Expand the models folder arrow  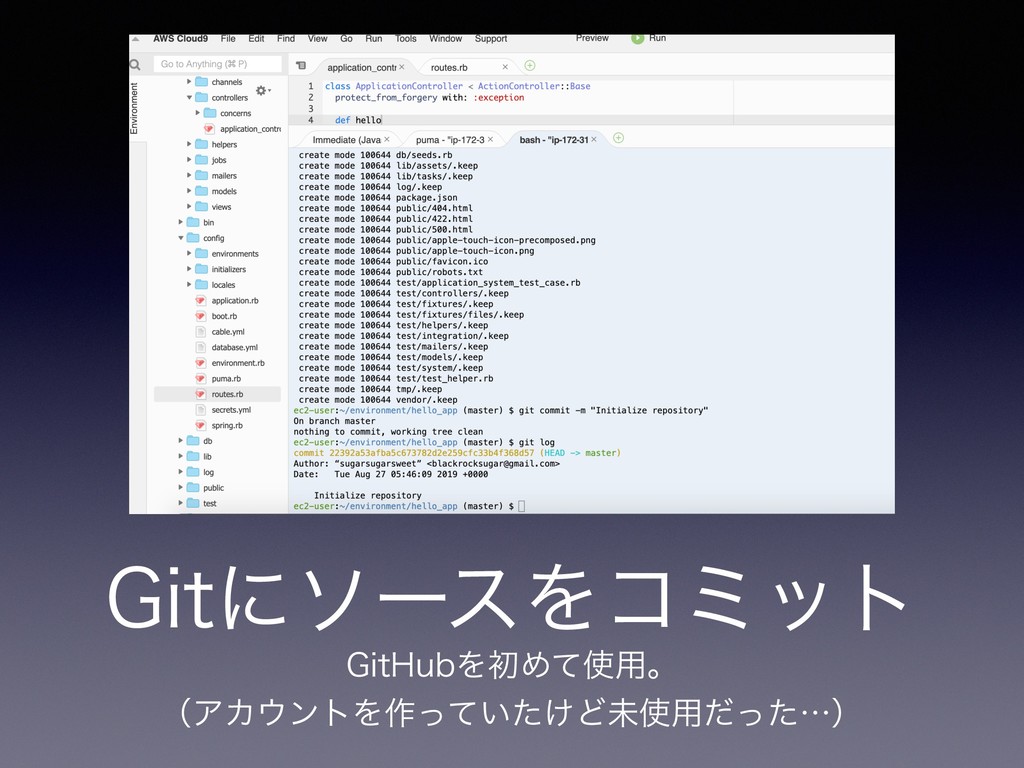pyautogui.click(x=189, y=191)
